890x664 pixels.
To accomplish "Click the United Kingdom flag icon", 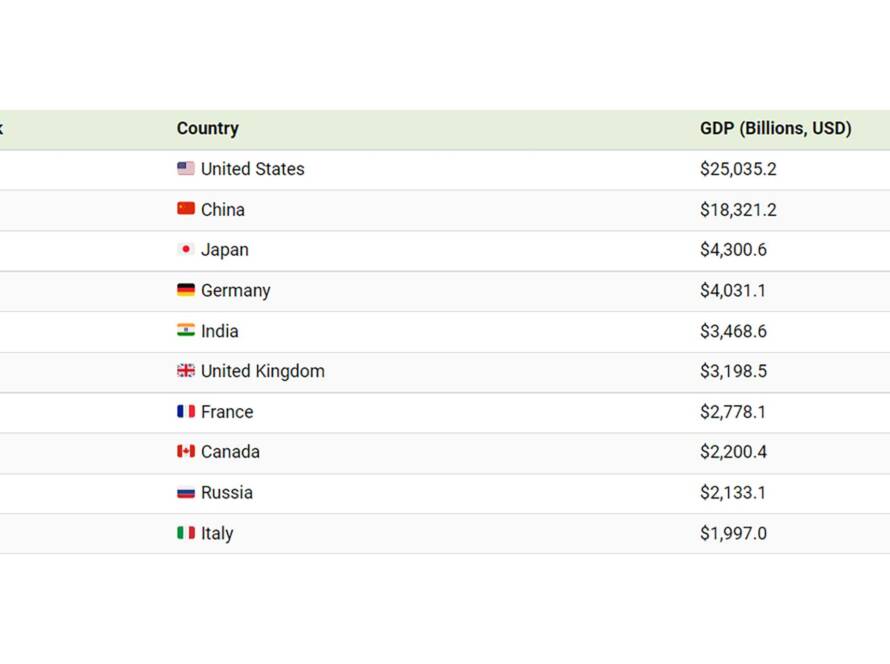I will 186,371.
